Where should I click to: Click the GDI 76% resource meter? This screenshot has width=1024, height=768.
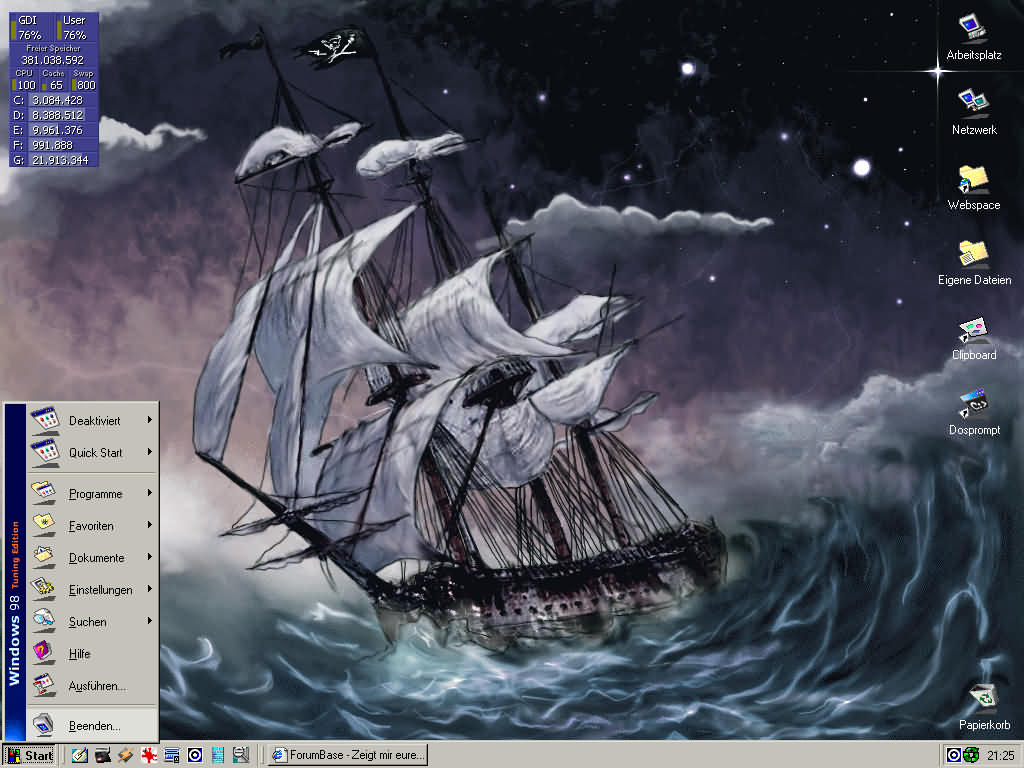pos(29,27)
